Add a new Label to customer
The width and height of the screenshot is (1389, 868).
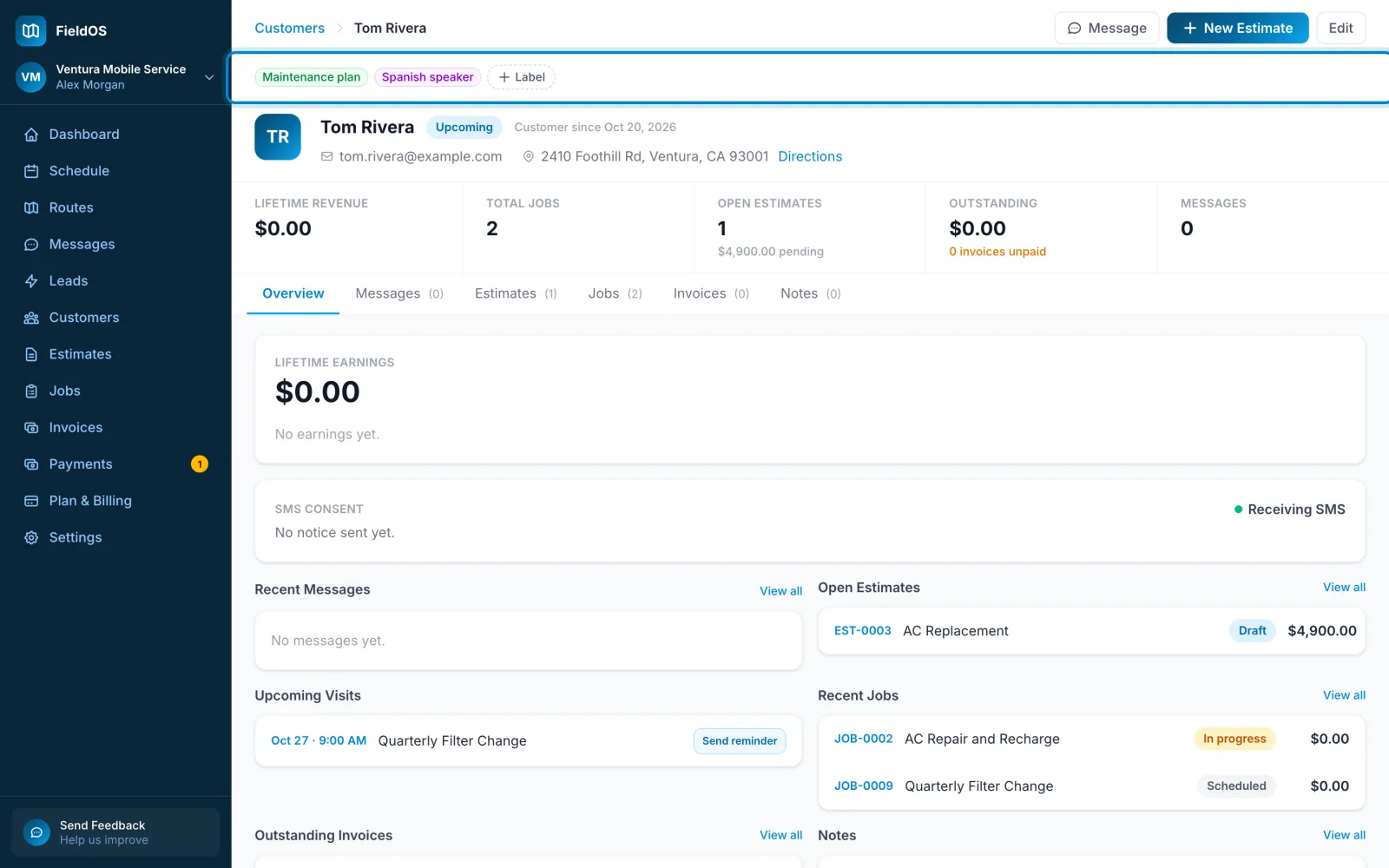[522, 77]
